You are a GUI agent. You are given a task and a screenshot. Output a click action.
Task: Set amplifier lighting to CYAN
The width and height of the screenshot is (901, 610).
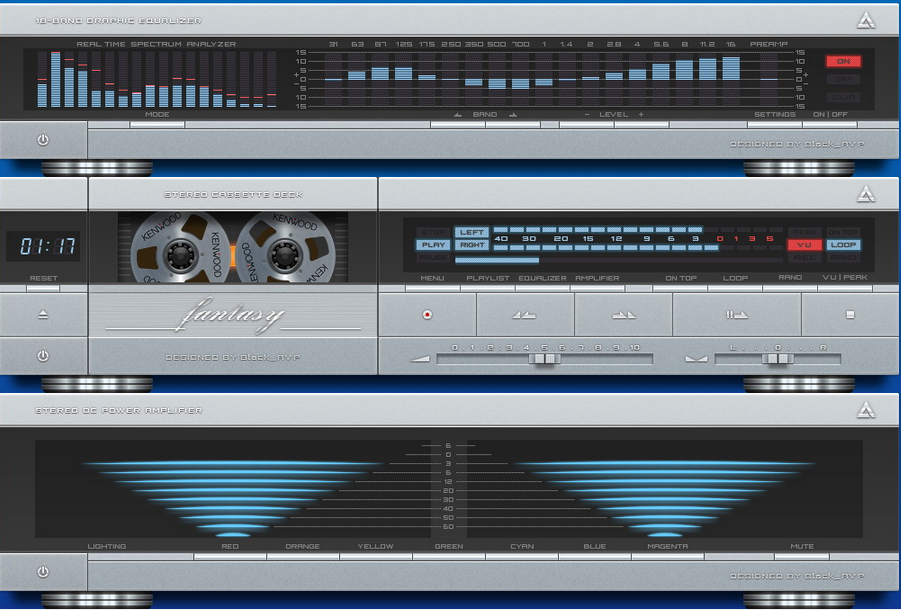[x=521, y=546]
